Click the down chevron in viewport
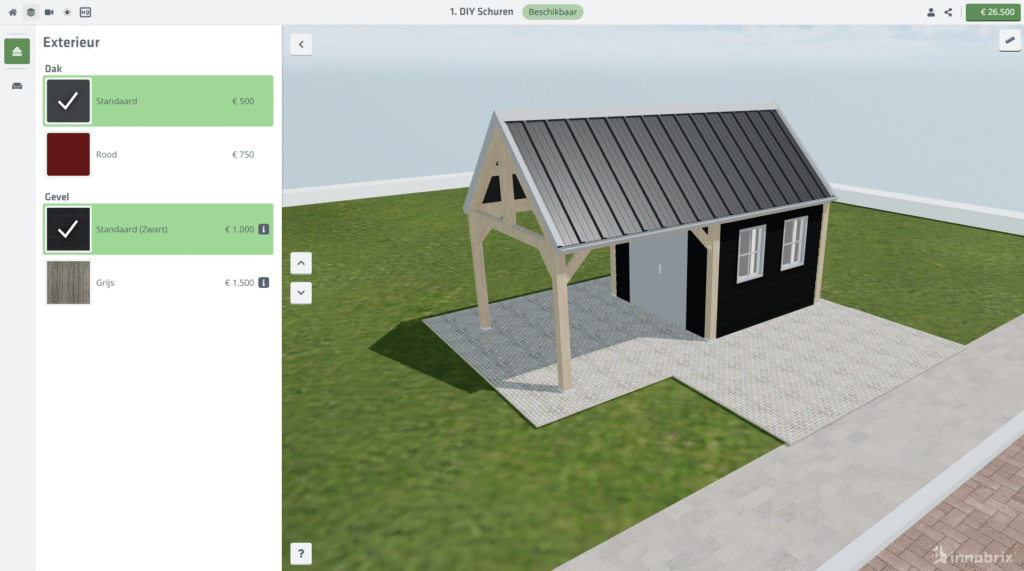 [x=302, y=293]
